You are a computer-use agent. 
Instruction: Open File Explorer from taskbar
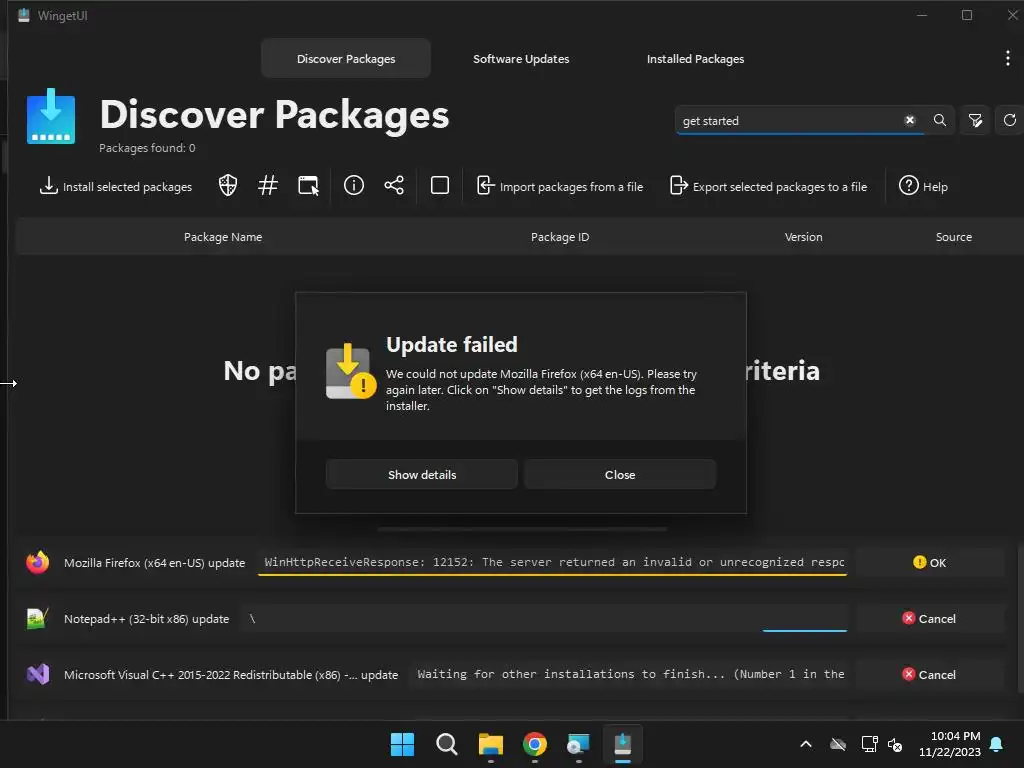pos(490,744)
